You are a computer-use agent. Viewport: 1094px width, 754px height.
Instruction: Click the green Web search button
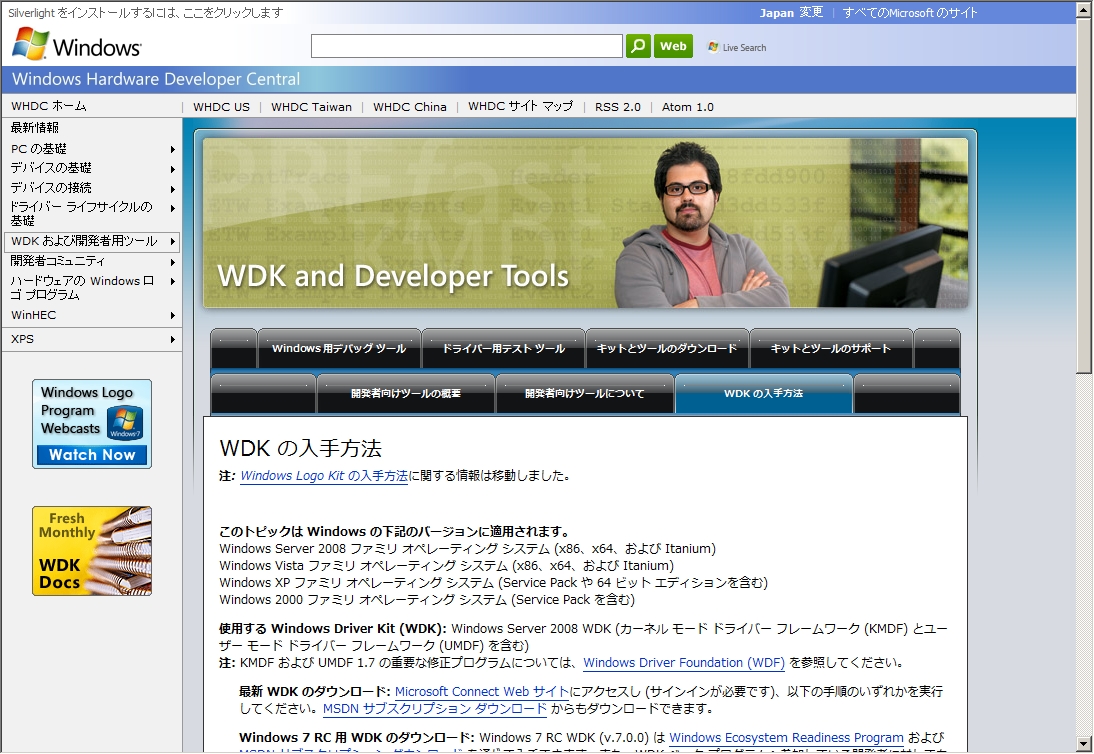pyautogui.click(x=673, y=46)
